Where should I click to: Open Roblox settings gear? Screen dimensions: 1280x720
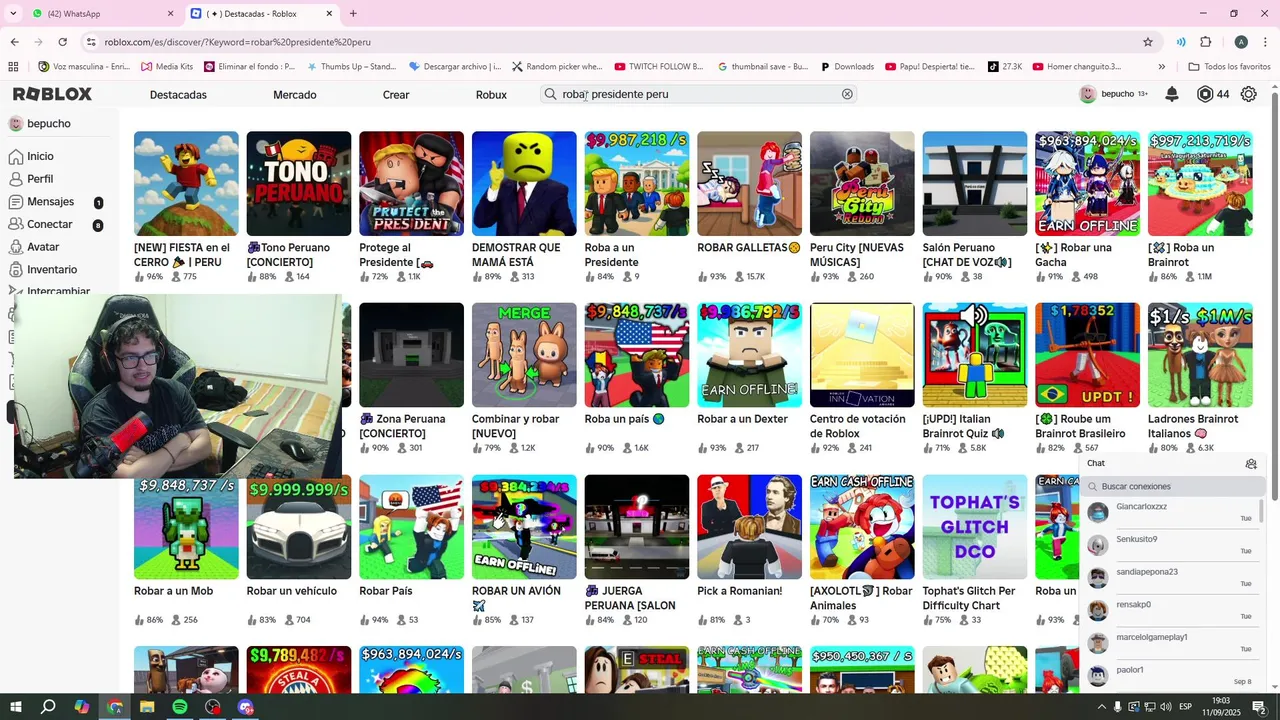pyautogui.click(x=1249, y=94)
